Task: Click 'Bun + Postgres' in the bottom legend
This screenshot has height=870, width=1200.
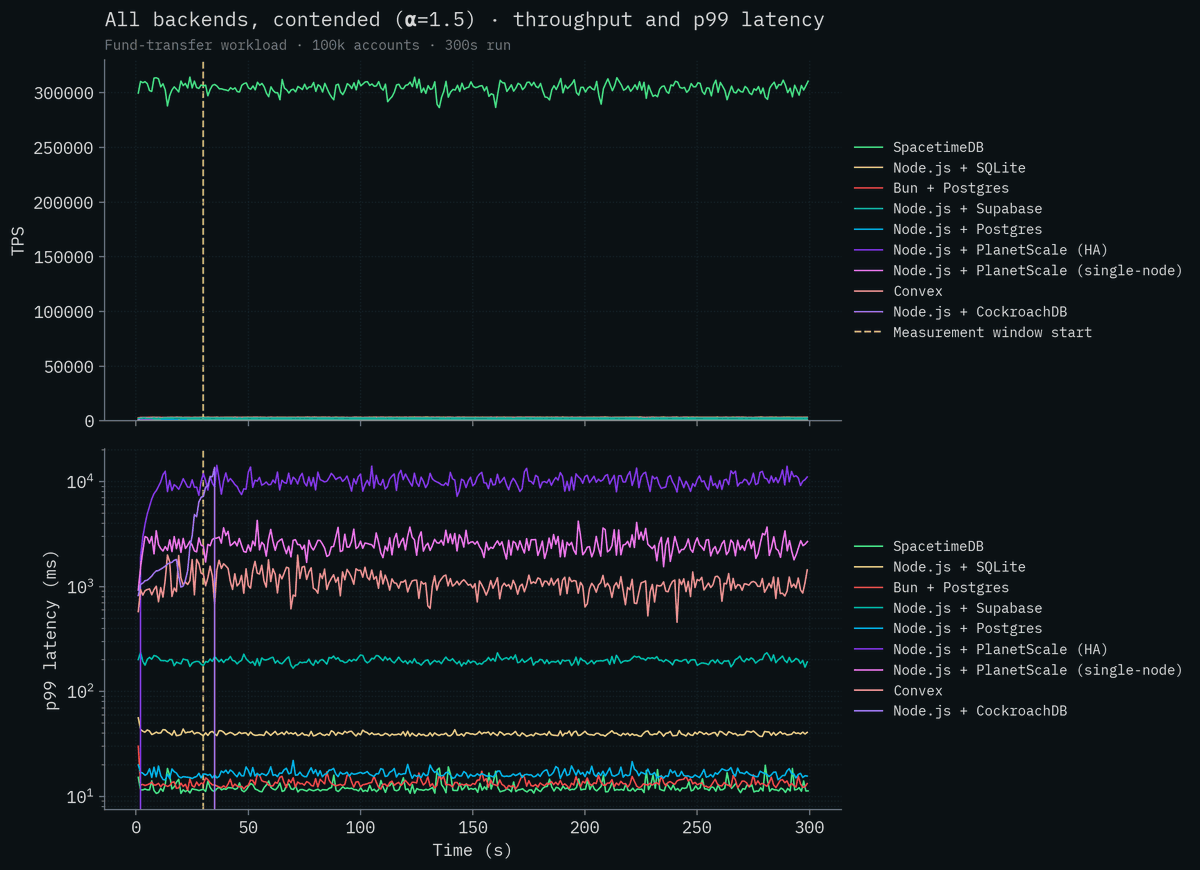Action: point(951,587)
